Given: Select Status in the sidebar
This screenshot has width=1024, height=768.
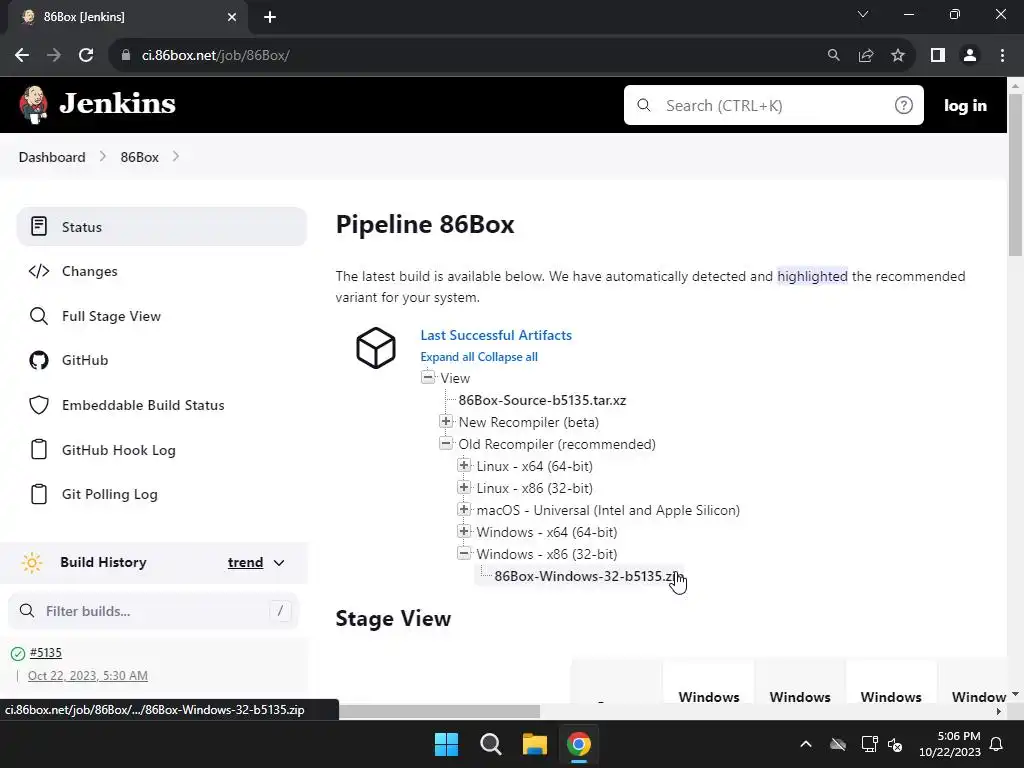Looking at the screenshot, I should coord(161,227).
